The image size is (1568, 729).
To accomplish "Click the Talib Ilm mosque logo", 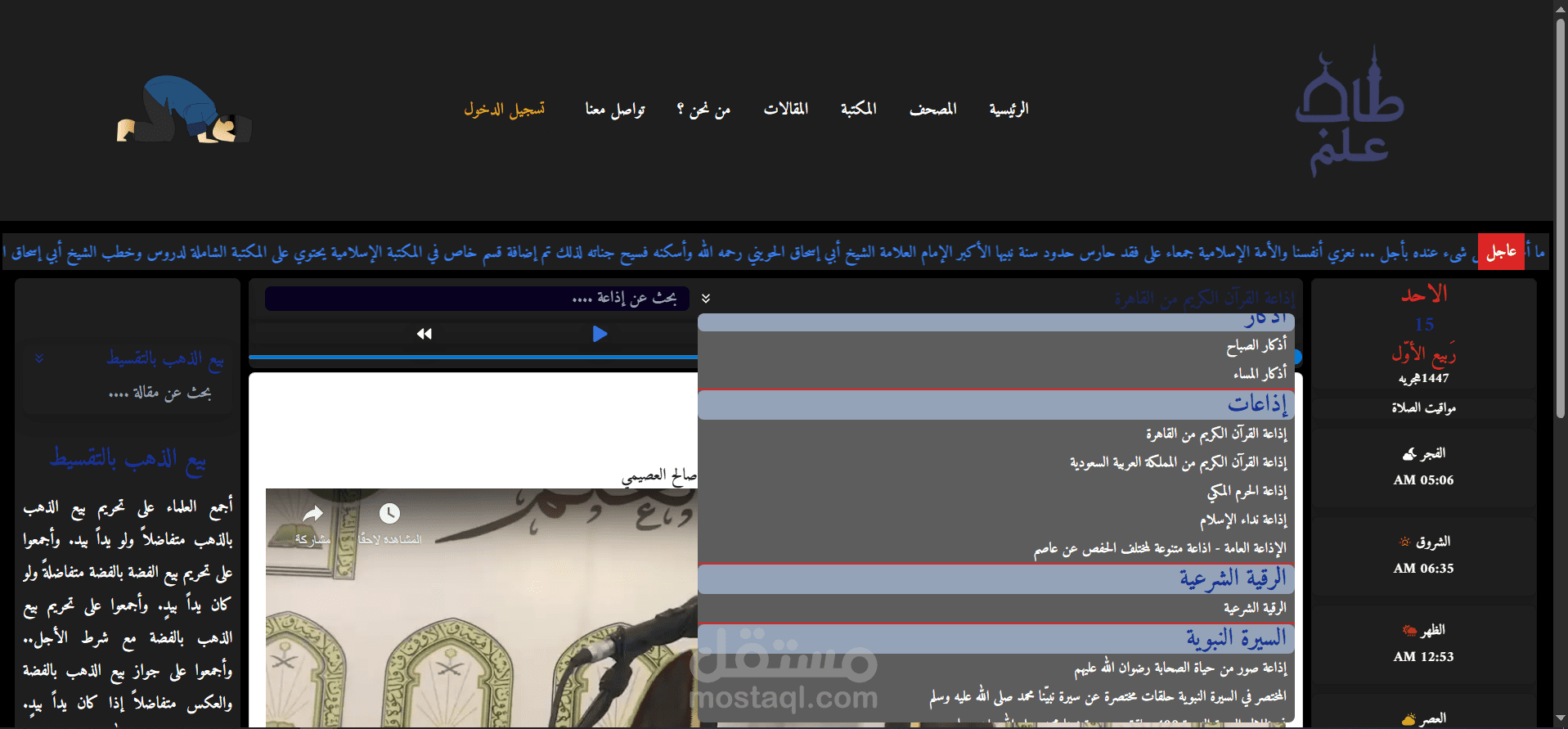I will coord(1350,110).
